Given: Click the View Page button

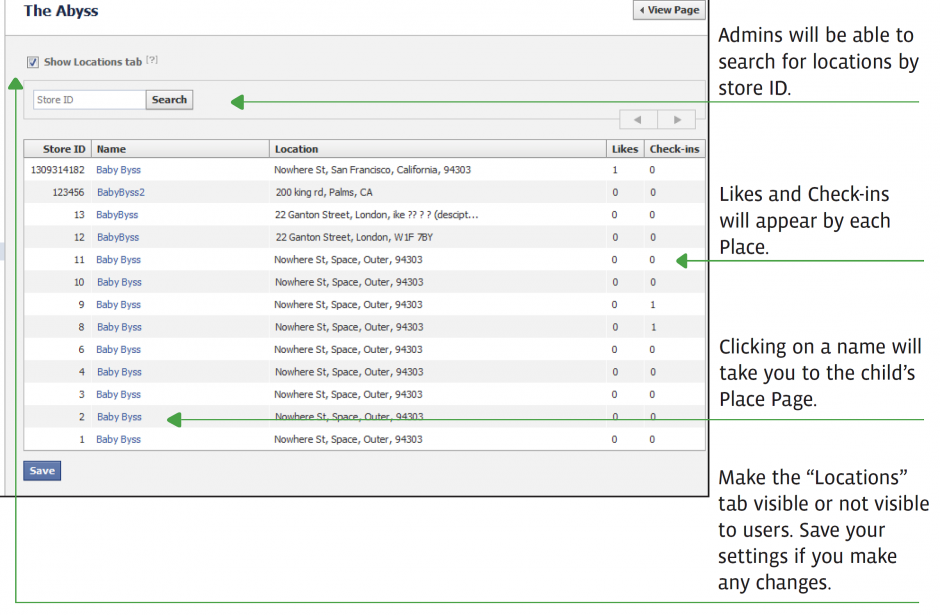Looking at the screenshot, I should (669, 10).
